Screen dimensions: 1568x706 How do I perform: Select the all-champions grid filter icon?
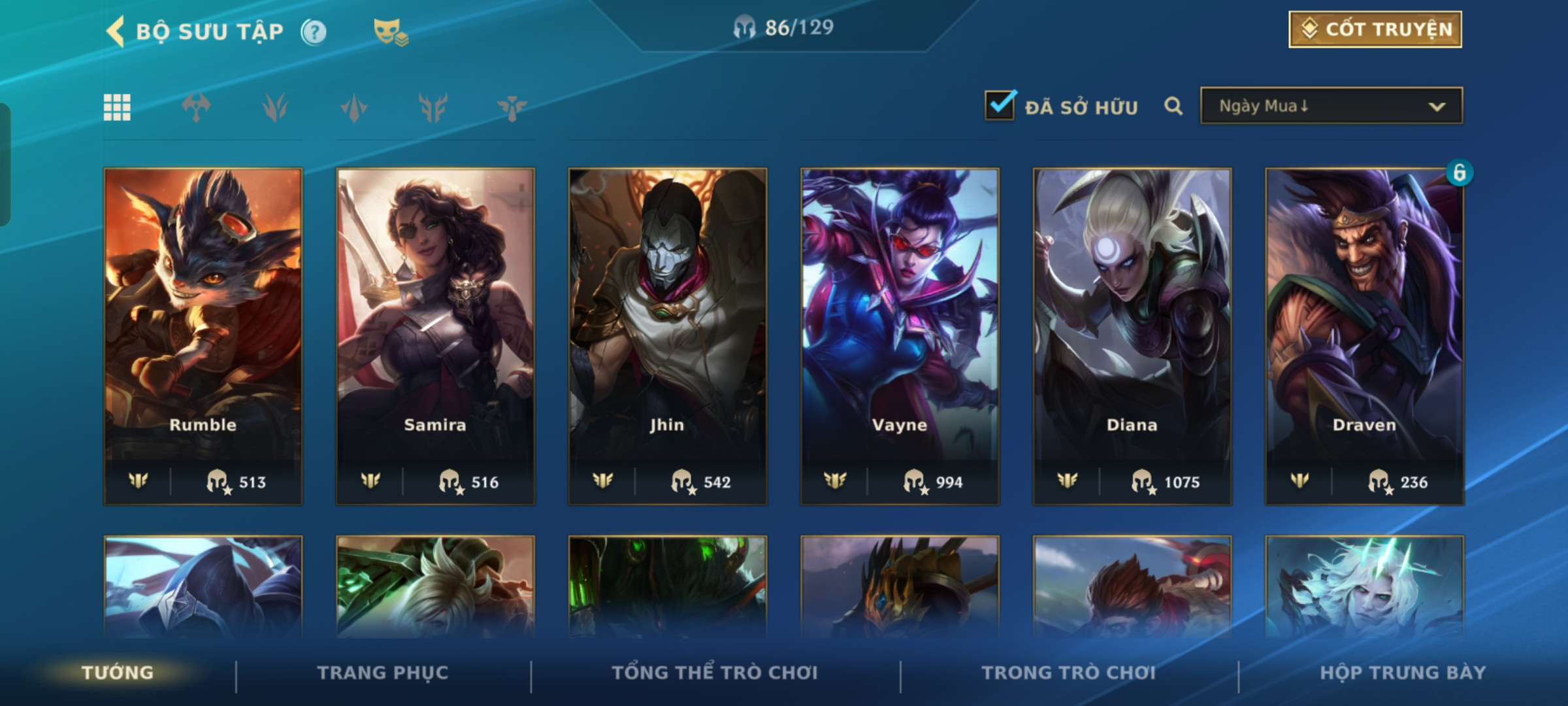tap(117, 107)
